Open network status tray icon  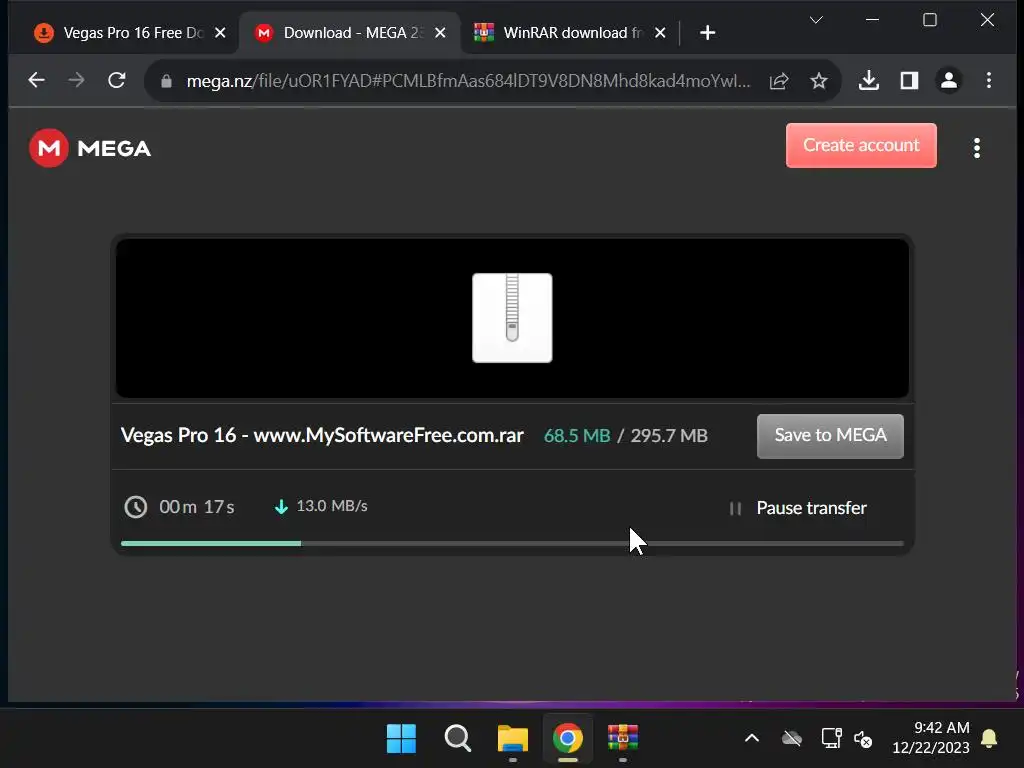coord(831,739)
